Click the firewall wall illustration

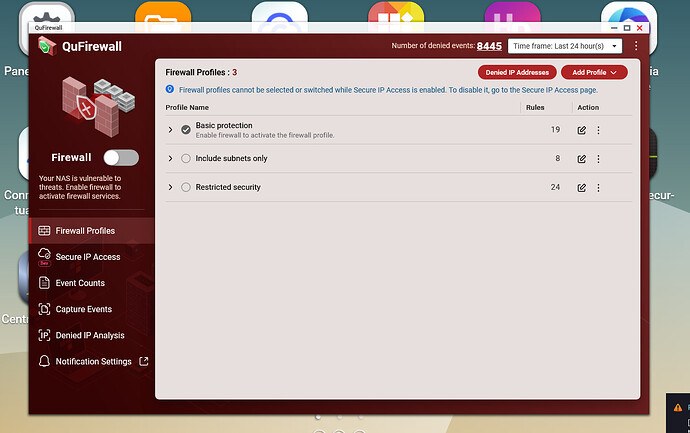tap(98, 107)
